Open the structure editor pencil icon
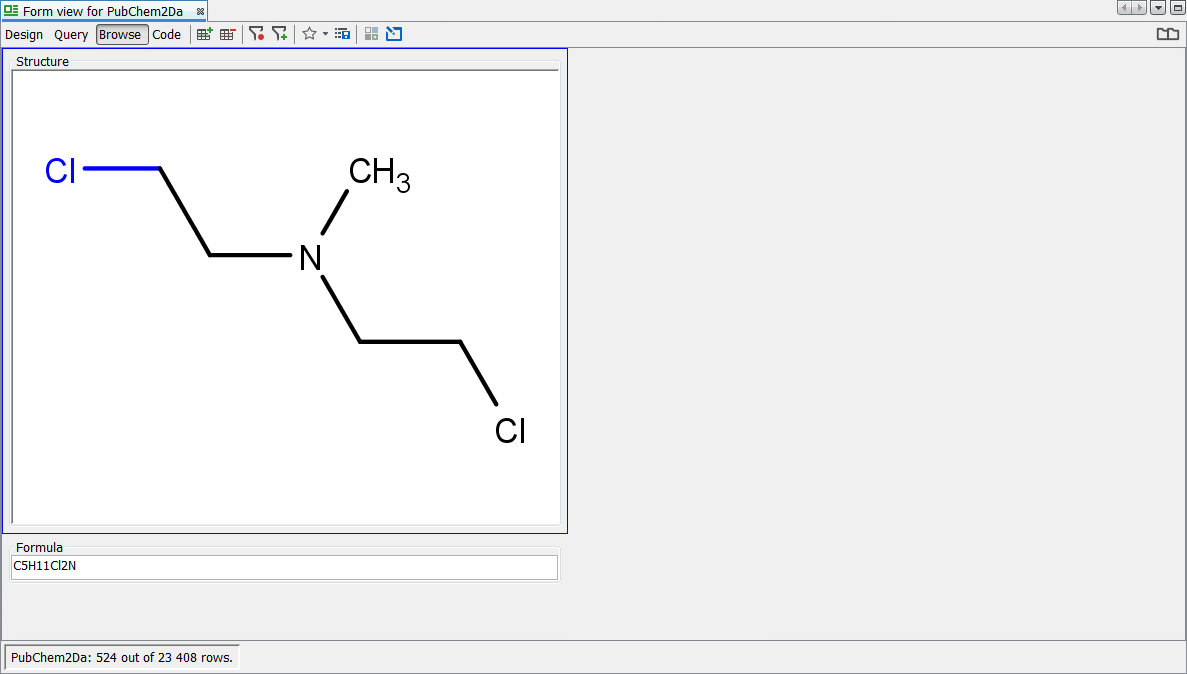The height and width of the screenshot is (674, 1187). pyautogui.click(x=394, y=34)
